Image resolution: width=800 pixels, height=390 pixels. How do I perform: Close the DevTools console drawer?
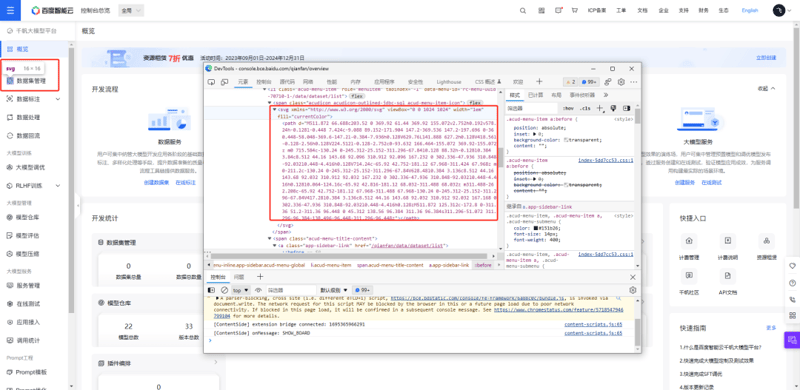tap(633, 277)
